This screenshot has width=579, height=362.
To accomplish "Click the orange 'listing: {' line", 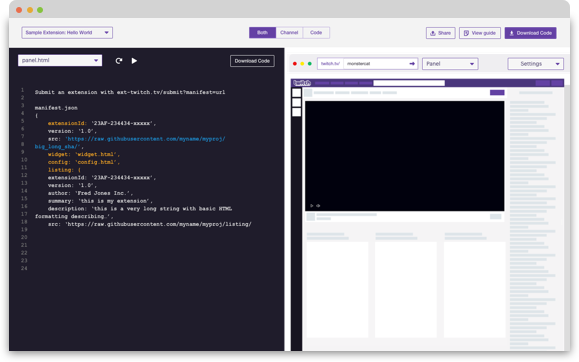I will [64, 170].
